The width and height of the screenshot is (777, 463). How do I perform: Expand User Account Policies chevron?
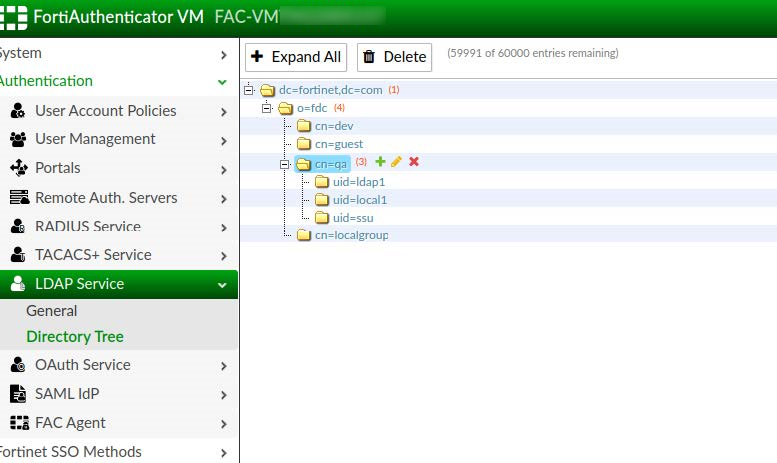(223, 112)
